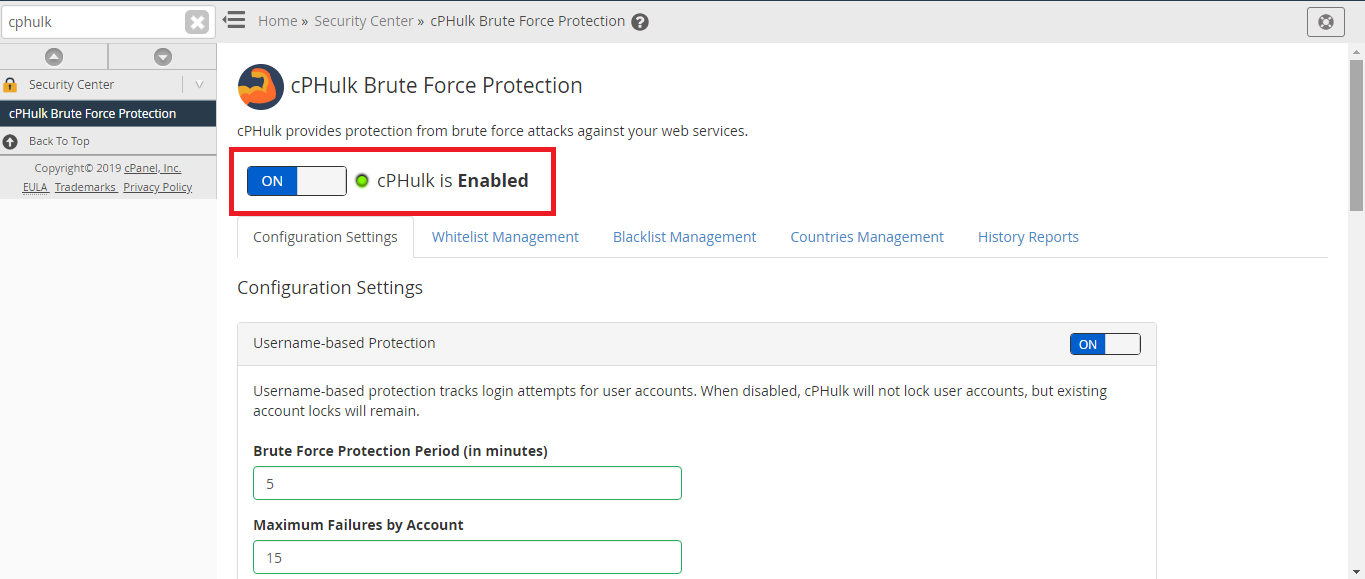The height and width of the screenshot is (579, 1365).
Task: Click the sidebar scroll-down arrow
Action: coord(162,57)
